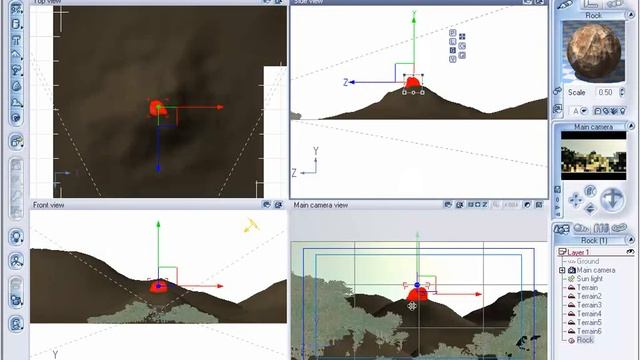Image resolution: width=640 pixels, height=360 pixels.
Task: Collapse the Rock (1) world browser arrow
Action: (x=631, y=240)
